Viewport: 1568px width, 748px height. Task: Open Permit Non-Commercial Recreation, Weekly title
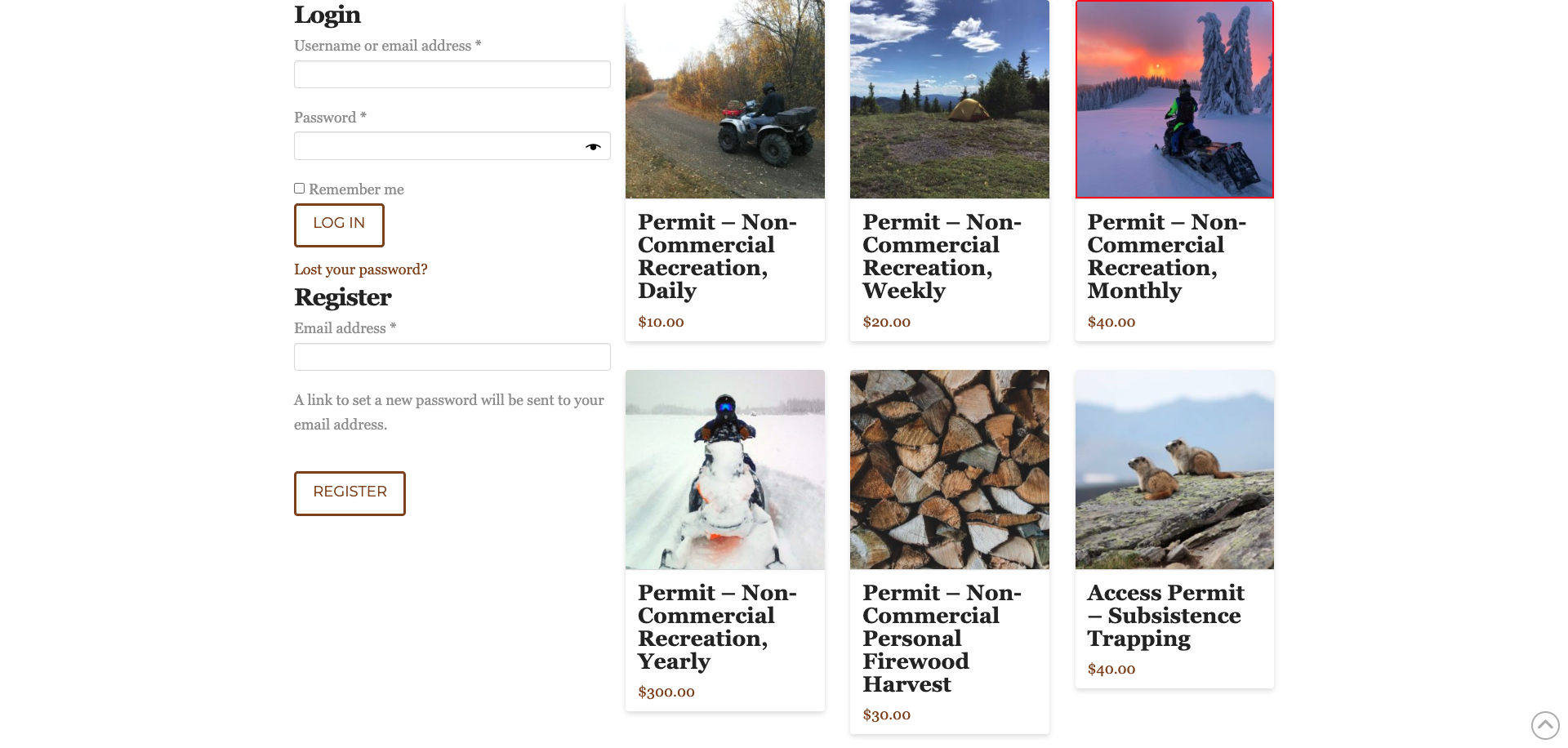(941, 256)
